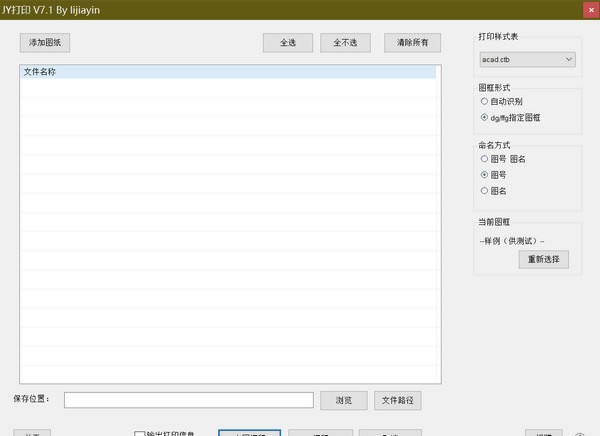
Task: Select the 图号 图名 naming option
Action: (x=485, y=158)
